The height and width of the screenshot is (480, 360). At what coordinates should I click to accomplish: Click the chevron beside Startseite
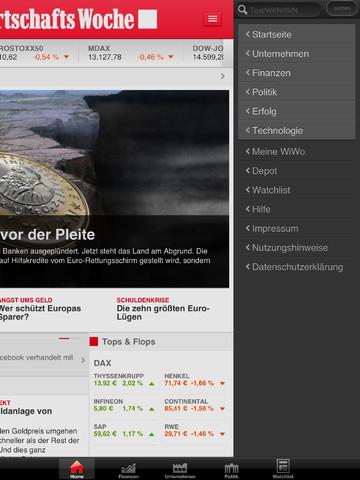tap(248, 34)
